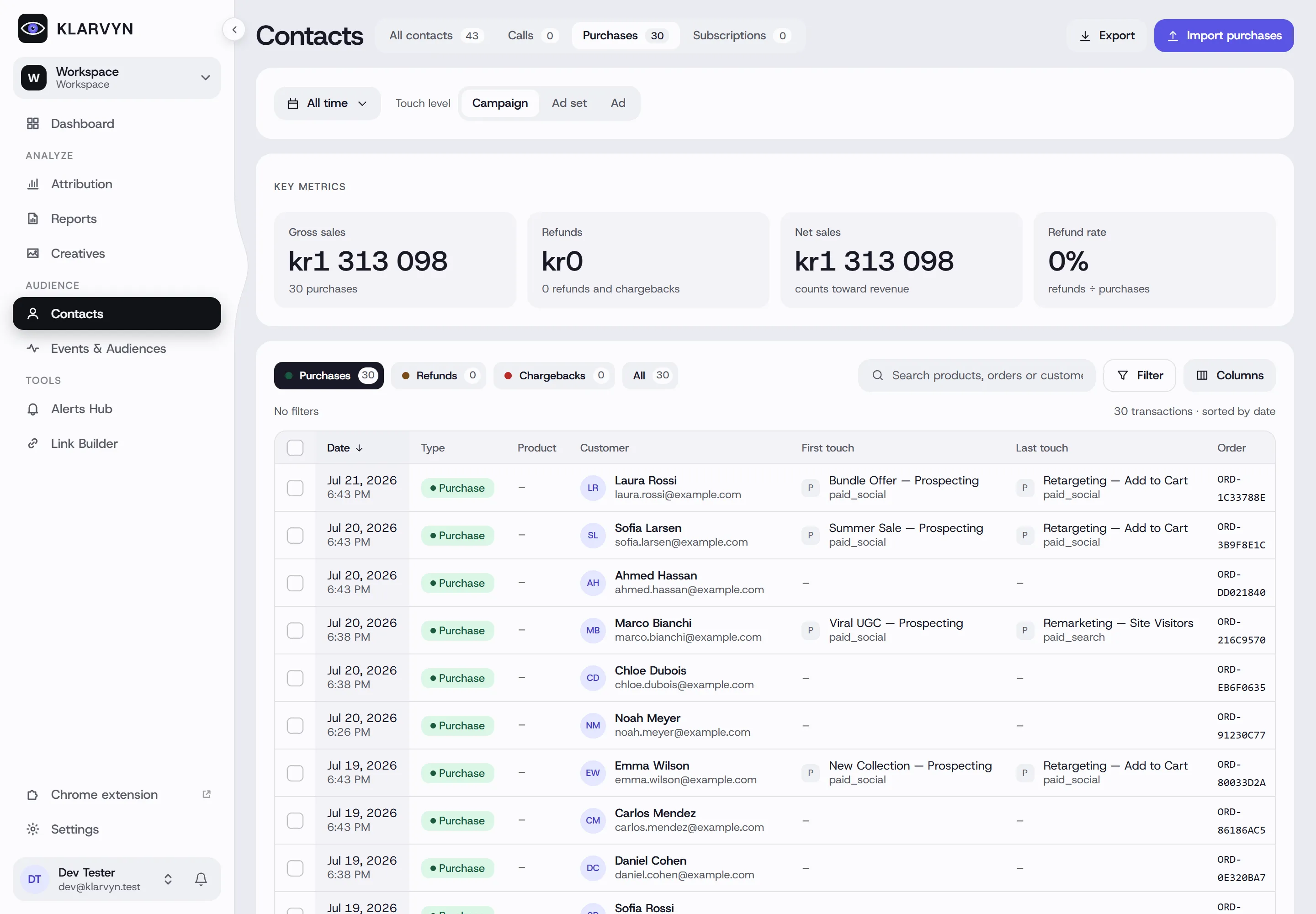The width and height of the screenshot is (1316, 914).
Task: Open the All time date range dropdown
Action: [327, 103]
